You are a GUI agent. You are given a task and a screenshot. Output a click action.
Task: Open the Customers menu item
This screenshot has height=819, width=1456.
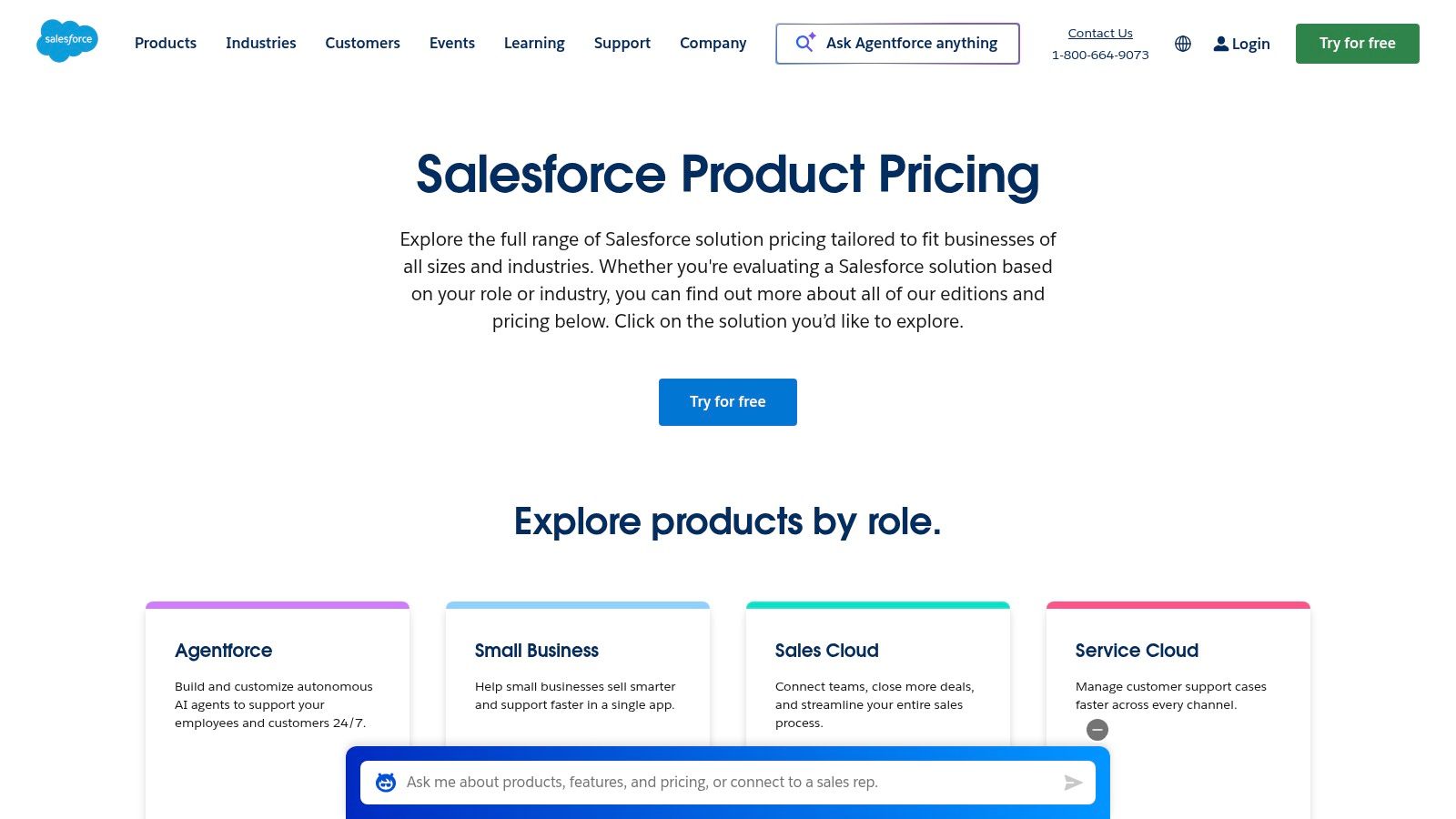362,43
